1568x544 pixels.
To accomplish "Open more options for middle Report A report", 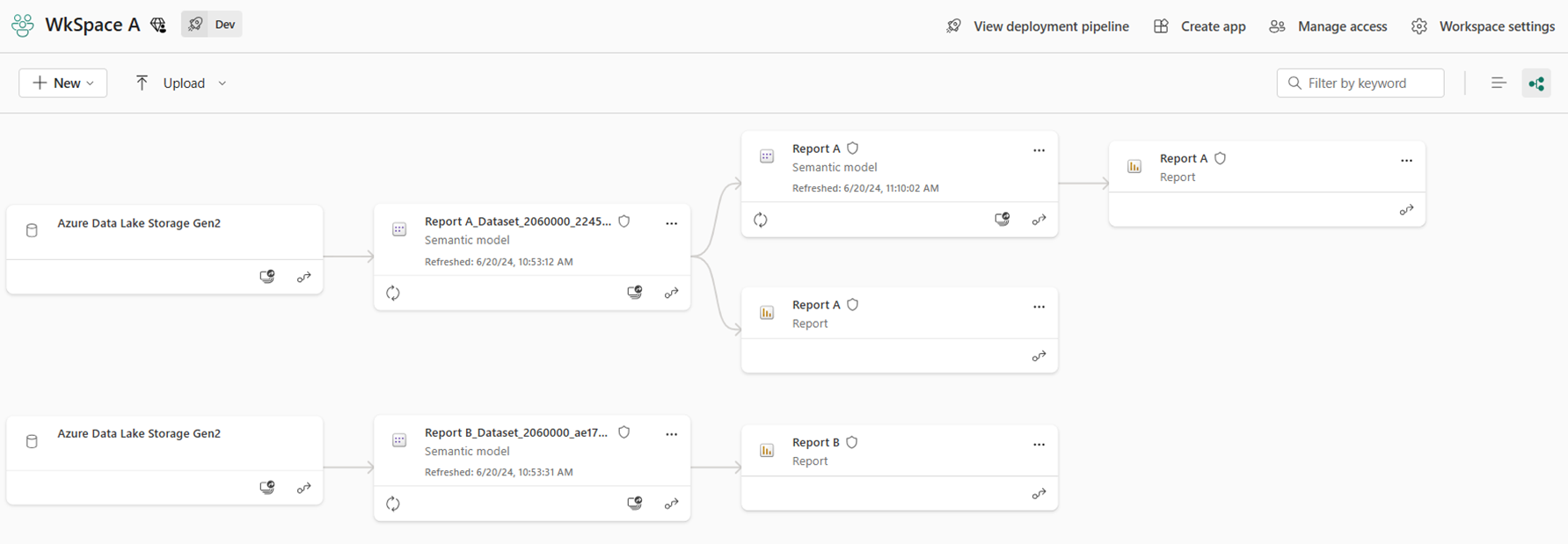I will tap(1039, 307).
